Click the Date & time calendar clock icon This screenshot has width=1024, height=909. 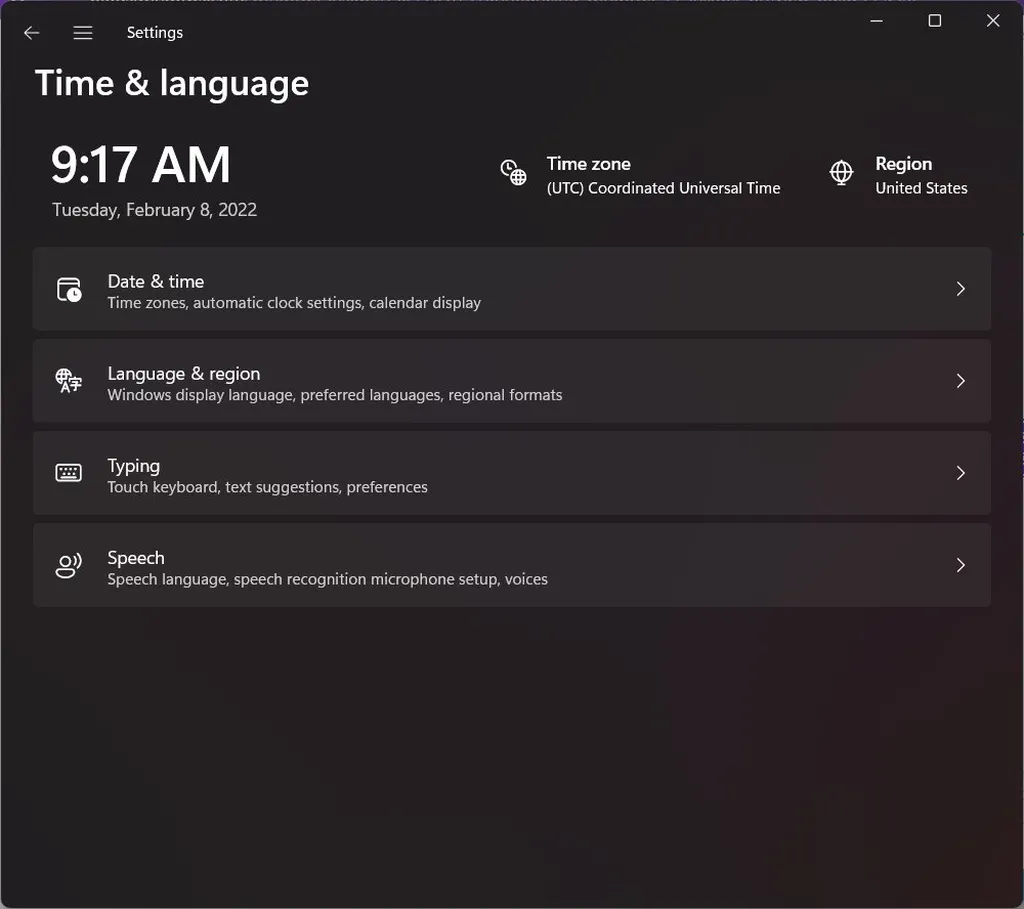69,289
